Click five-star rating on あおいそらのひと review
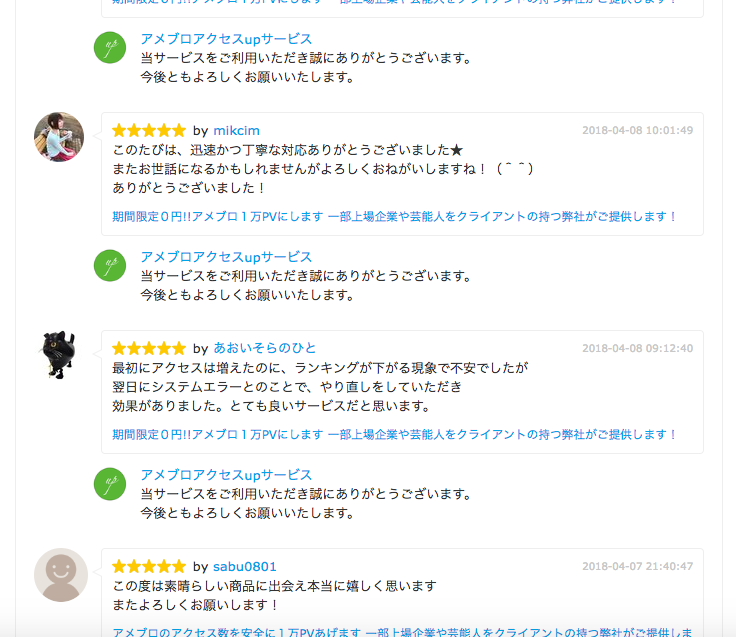This screenshot has height=637, width=736. click(149, 348)
